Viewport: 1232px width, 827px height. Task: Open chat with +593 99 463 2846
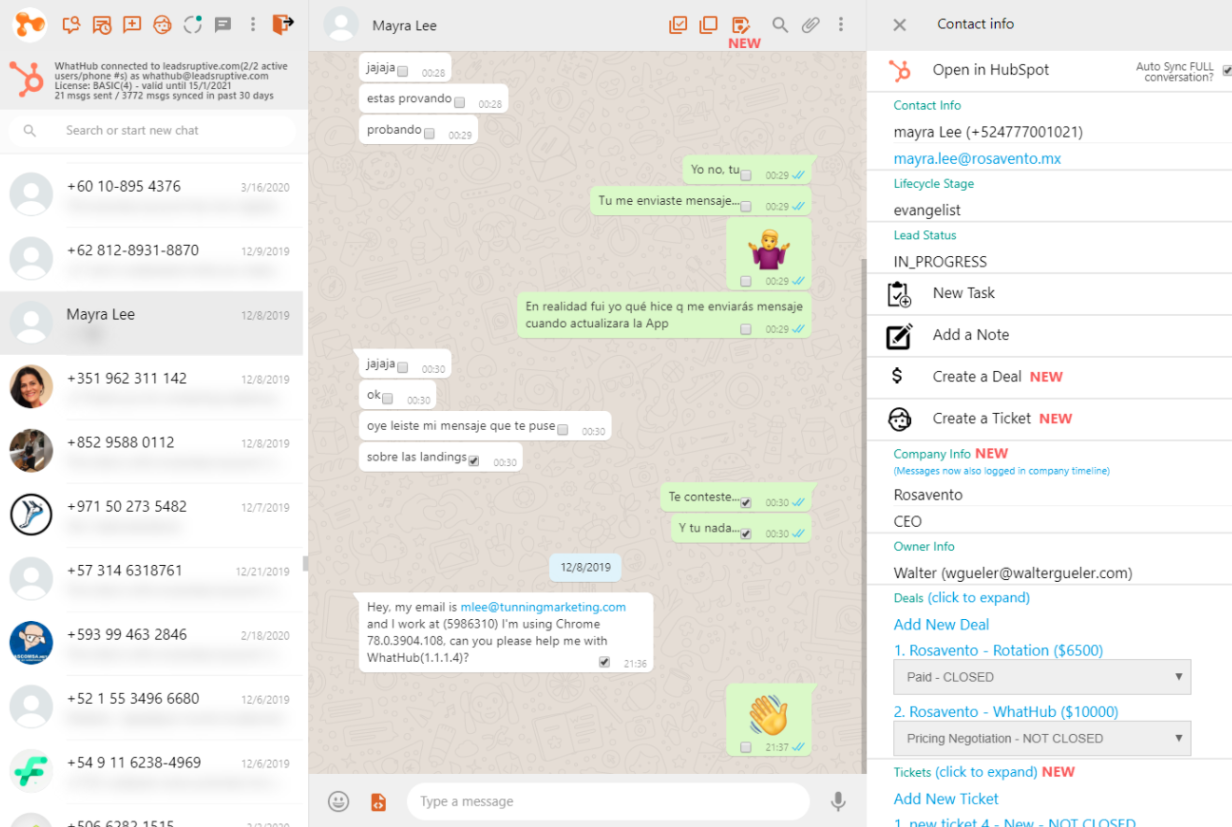pos(152,643)
